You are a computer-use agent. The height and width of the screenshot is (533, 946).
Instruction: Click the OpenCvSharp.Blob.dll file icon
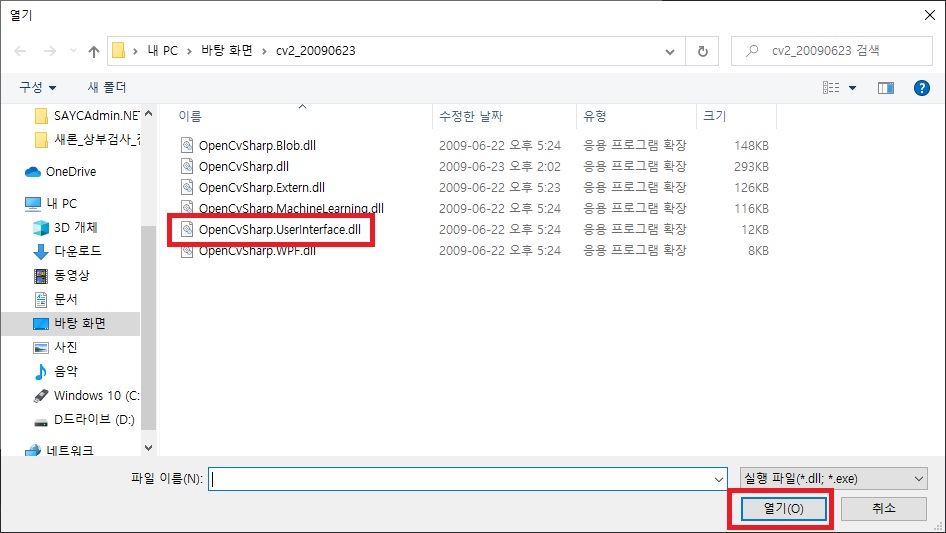pyautogui.click(x=187, y=145)
